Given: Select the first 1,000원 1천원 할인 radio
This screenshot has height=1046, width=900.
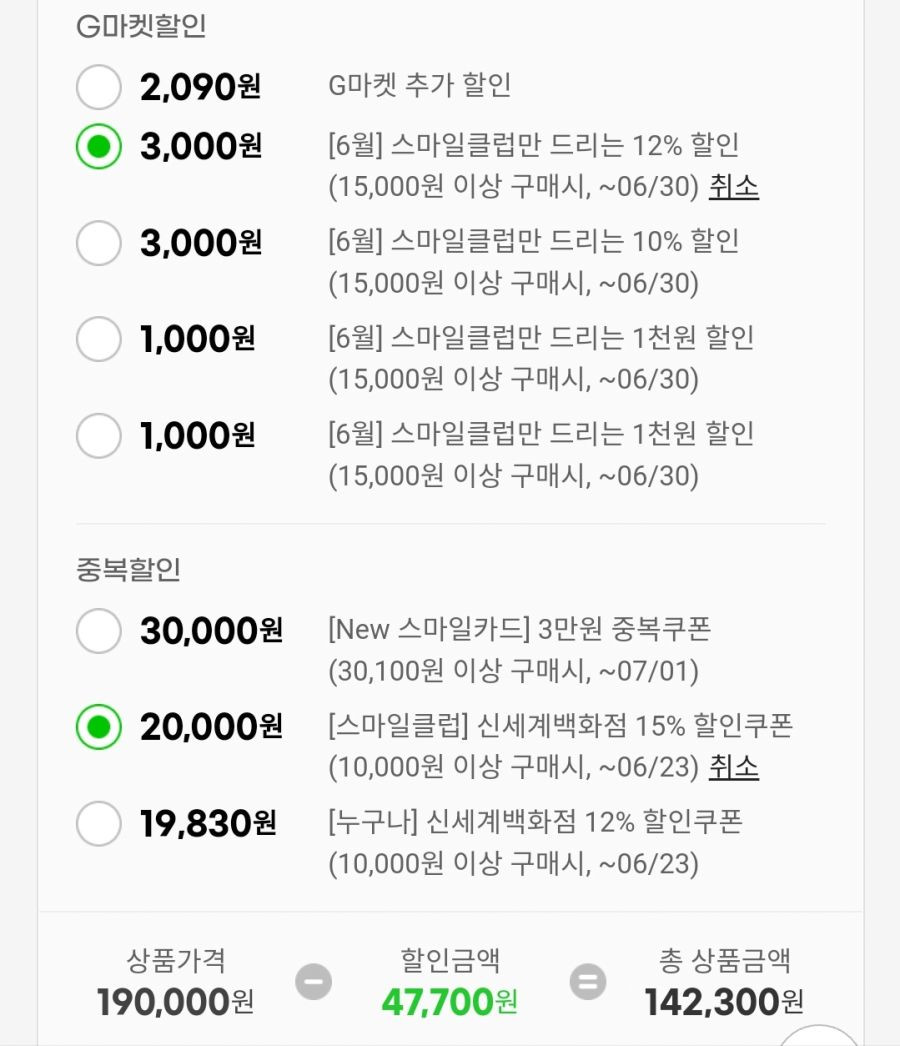Looking at the screenshot, I should coord(99,339).
